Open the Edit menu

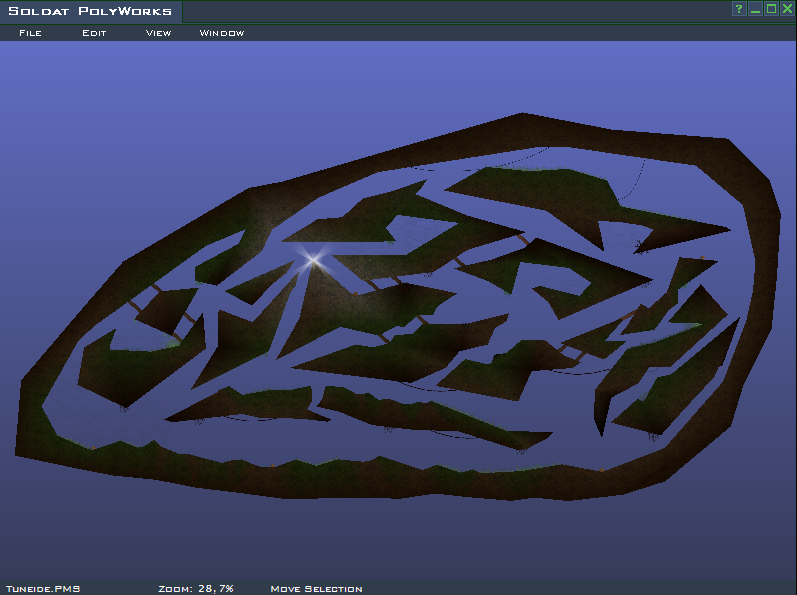pos(94,33)
